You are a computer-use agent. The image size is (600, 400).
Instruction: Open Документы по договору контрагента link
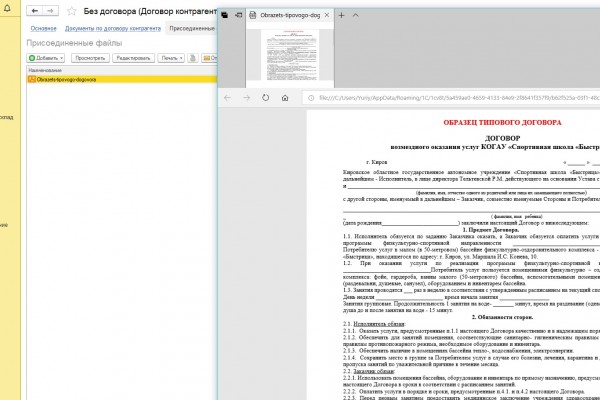112,28
